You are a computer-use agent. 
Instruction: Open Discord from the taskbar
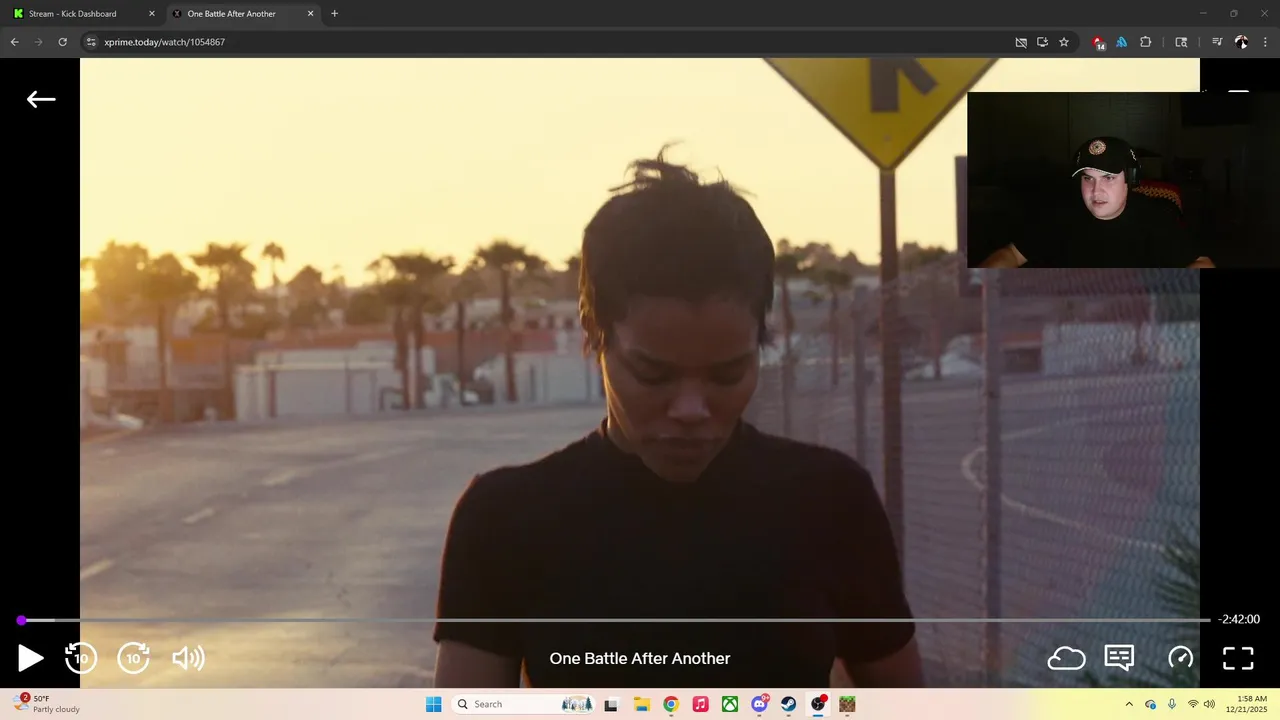[x=759, y=704]
